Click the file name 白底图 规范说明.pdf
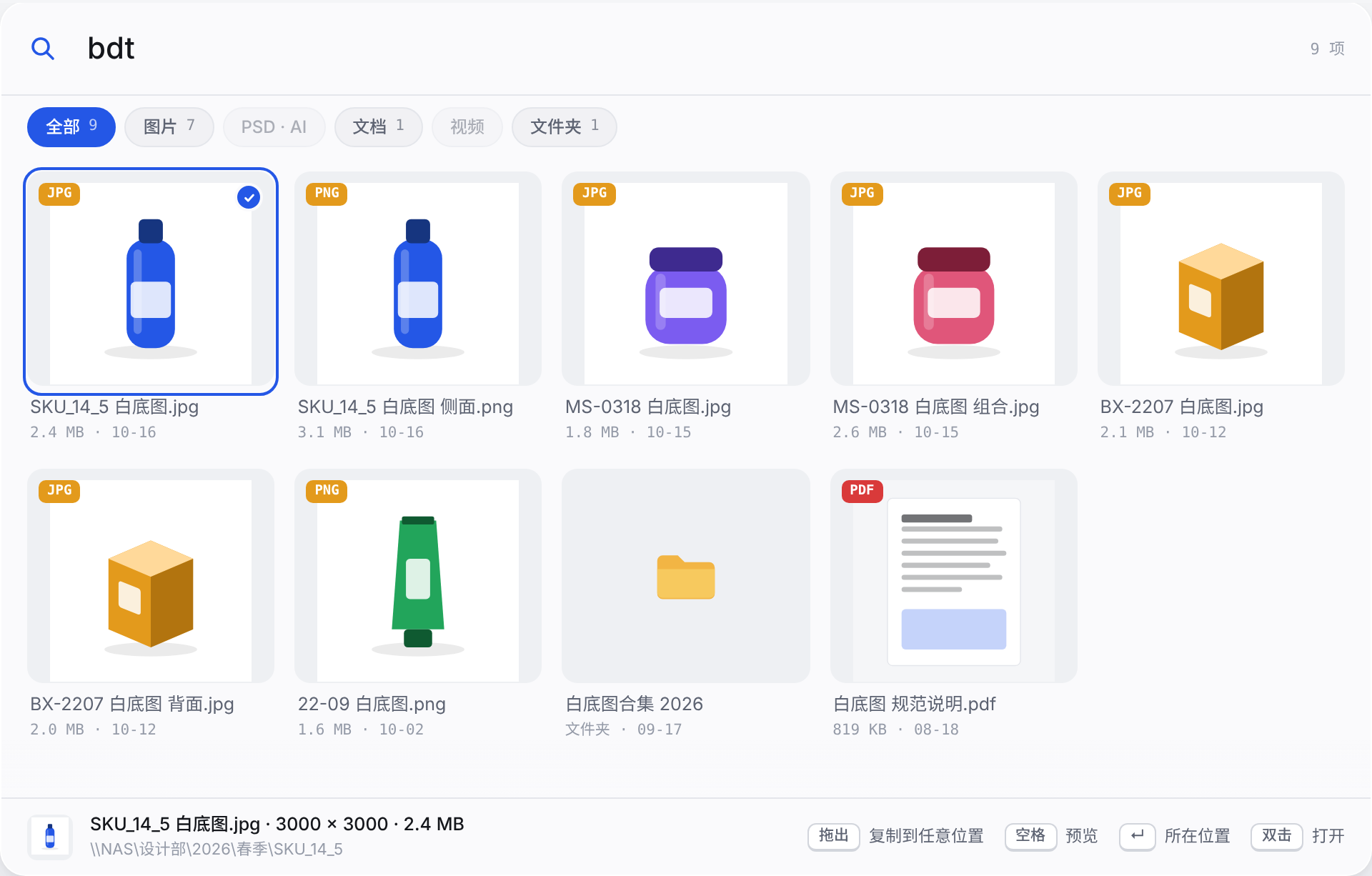Image resolution: width=1372 pixels, height=876 pixels. [915, 704]
